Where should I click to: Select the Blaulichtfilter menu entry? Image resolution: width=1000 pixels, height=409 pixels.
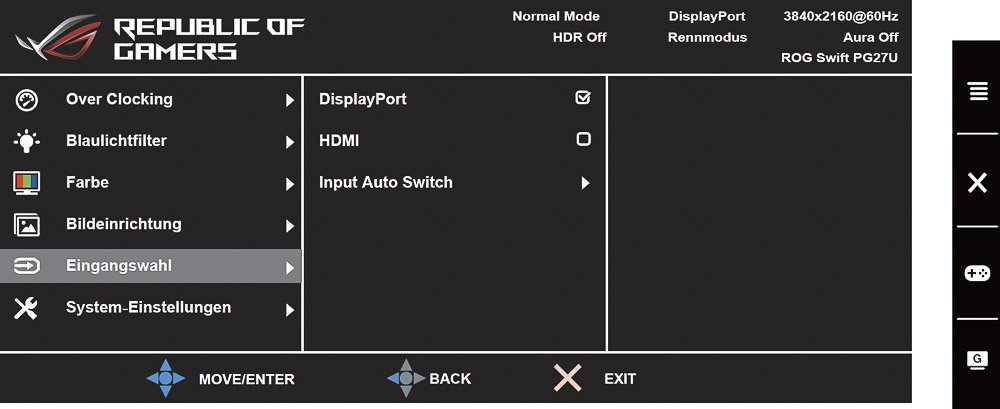151,141
